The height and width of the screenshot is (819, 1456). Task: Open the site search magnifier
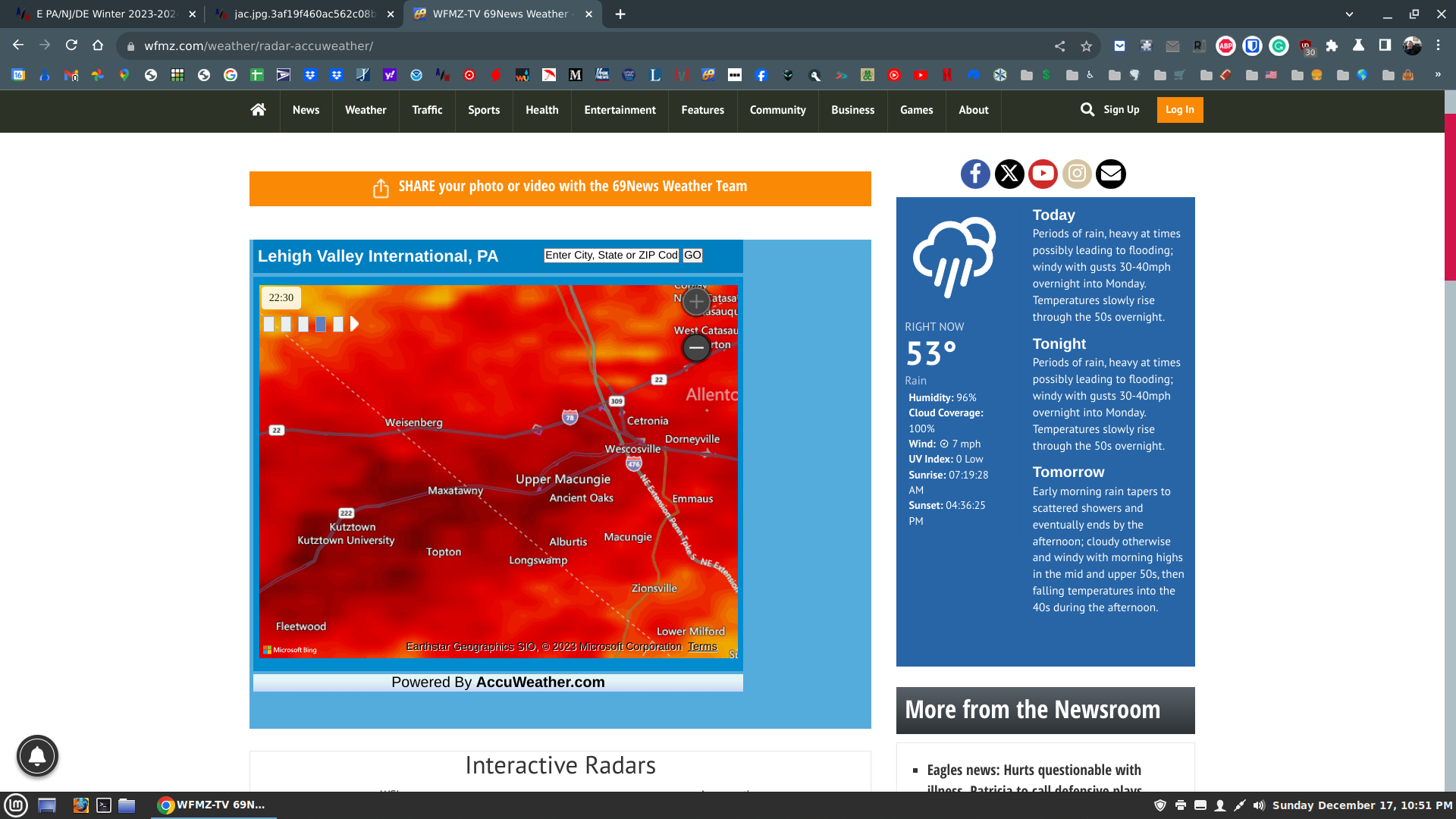1087,110
